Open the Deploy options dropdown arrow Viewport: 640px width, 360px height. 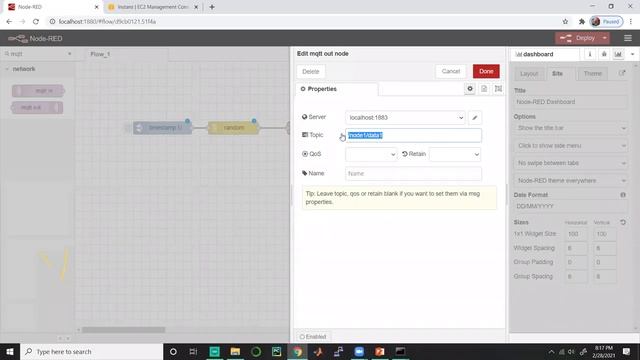(604, 38)
